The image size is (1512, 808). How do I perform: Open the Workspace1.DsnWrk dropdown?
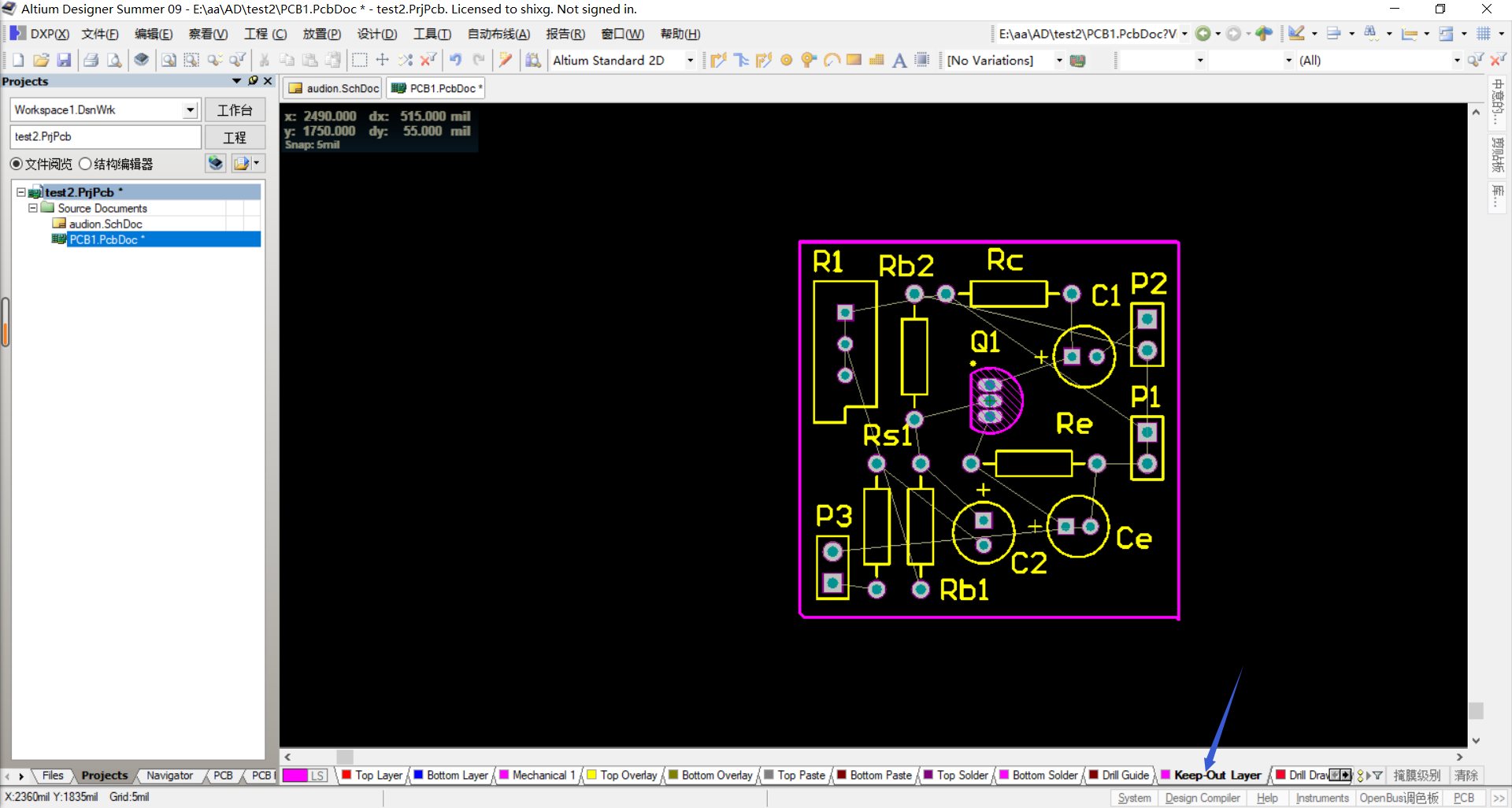(190, 109)
